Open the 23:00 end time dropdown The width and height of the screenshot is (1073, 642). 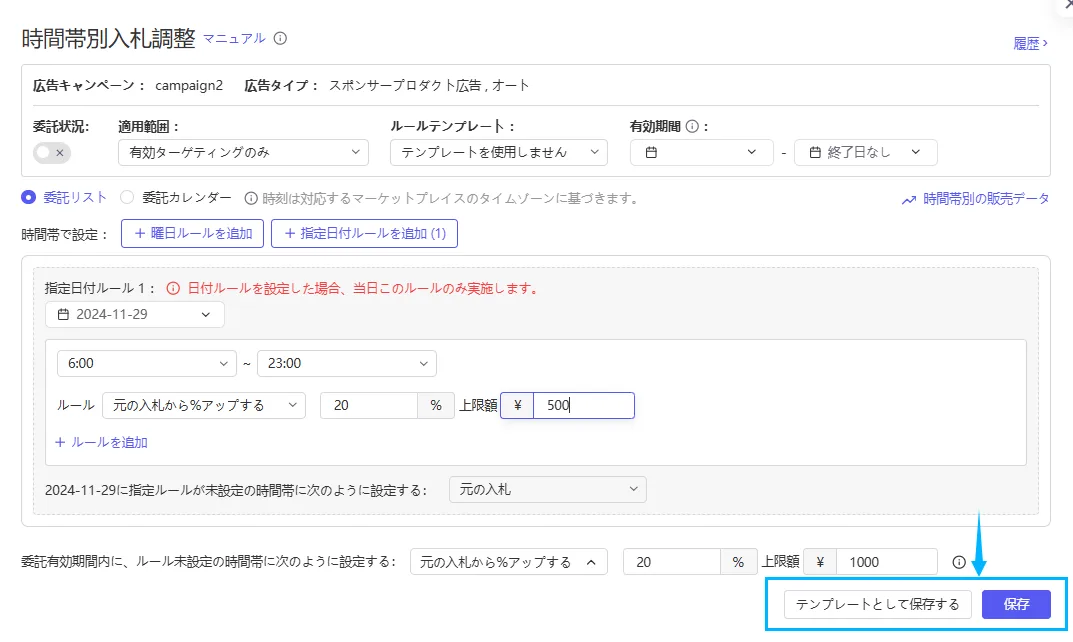pyautogui.click(x=347, y=363)
